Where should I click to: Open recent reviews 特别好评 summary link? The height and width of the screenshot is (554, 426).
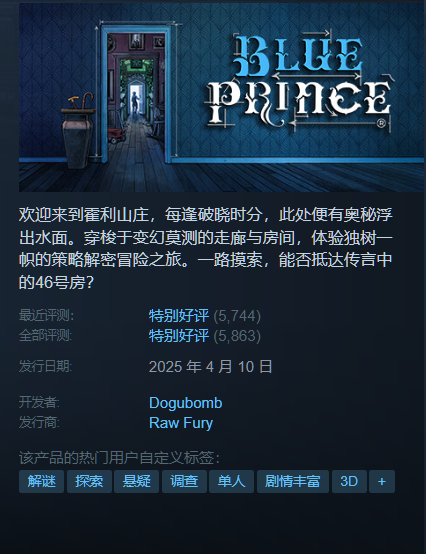coord(179,316)
